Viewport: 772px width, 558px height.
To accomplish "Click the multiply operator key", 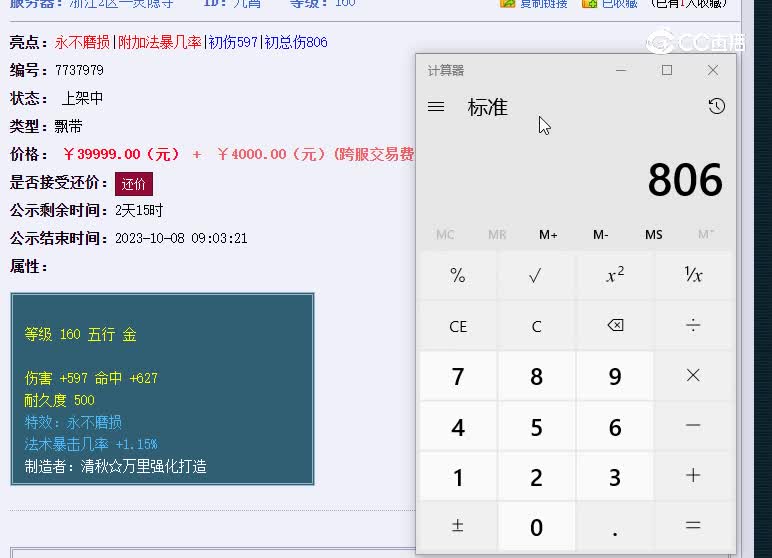I will [x=693, y=376].
